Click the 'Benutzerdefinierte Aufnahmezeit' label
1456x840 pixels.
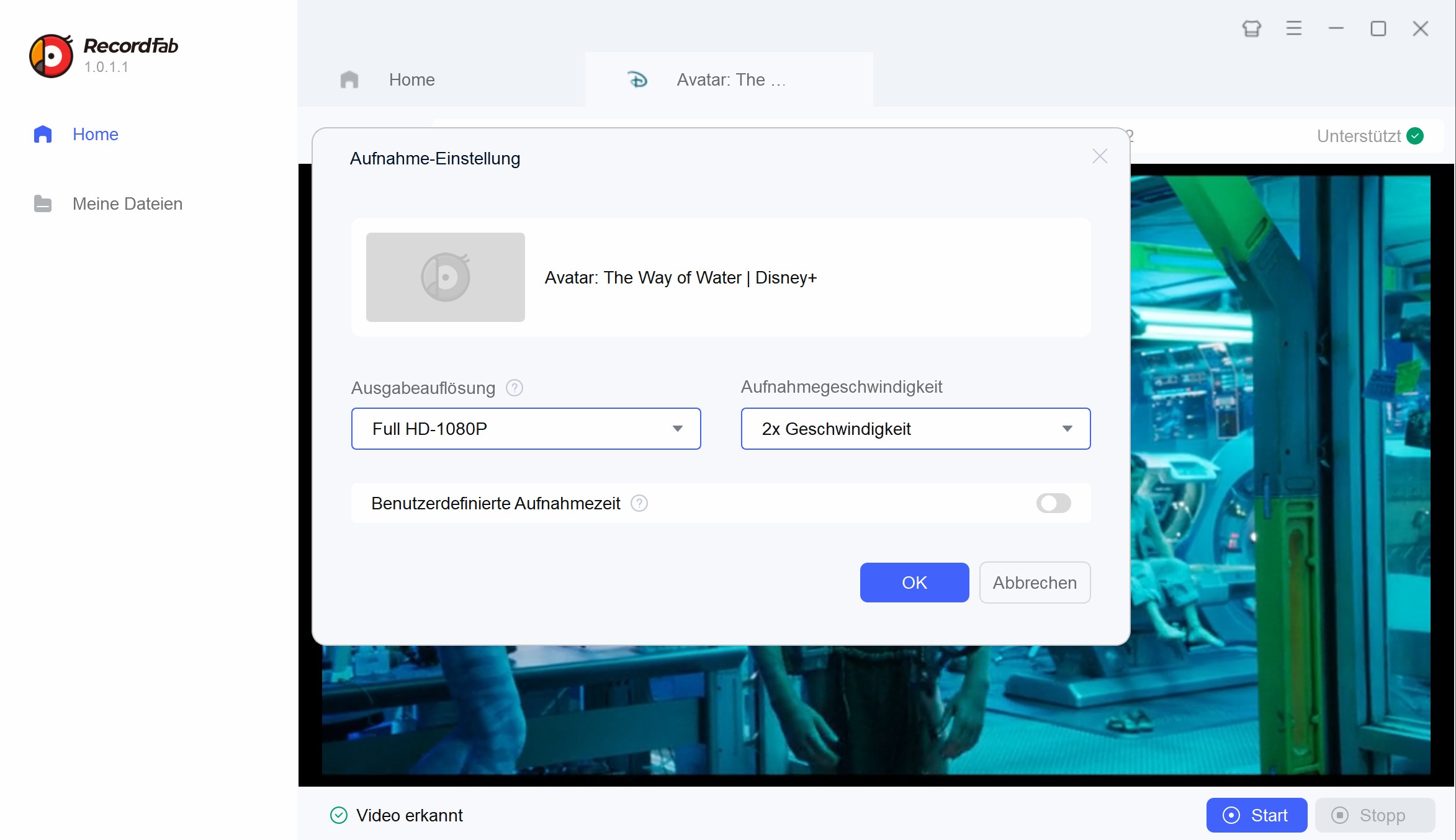[496, 503]
